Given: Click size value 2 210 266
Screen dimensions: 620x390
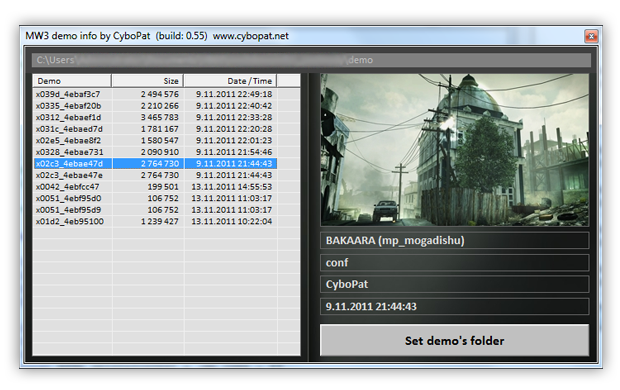Looking at the screenshot, I should pyautogui.click(x=160, y=106).
